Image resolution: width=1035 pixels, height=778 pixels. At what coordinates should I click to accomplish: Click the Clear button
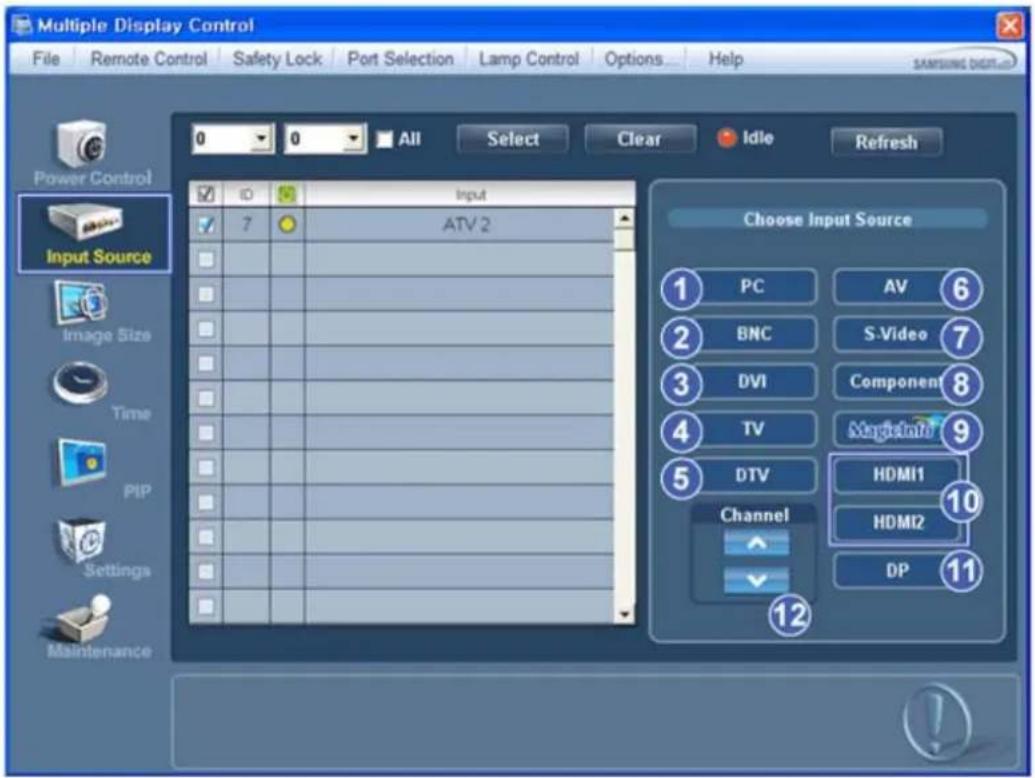pyautogui.click(x=639, y=139)
